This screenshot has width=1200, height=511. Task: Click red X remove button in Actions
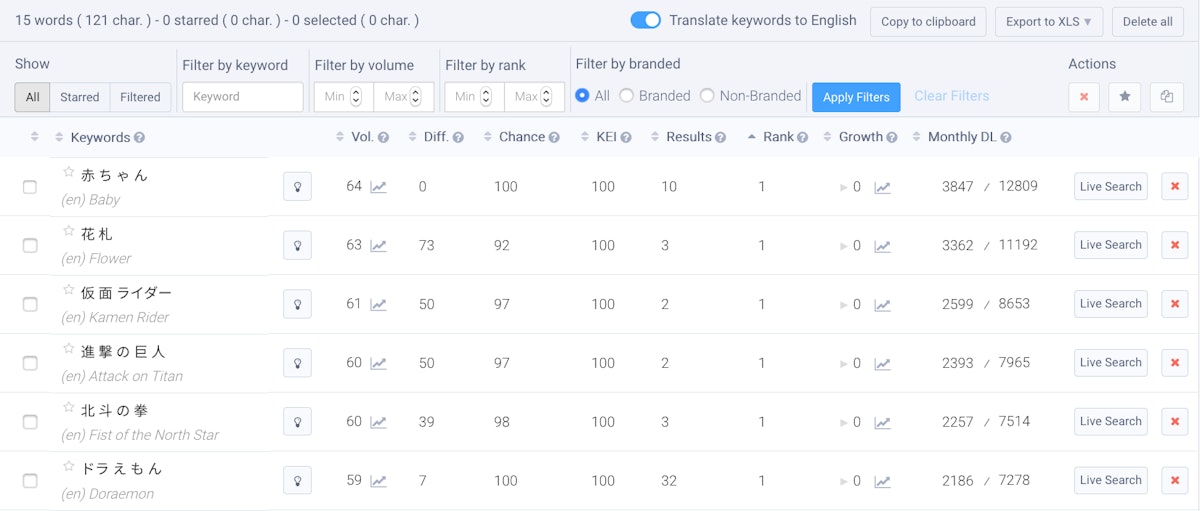click(x=1084, y=97)
